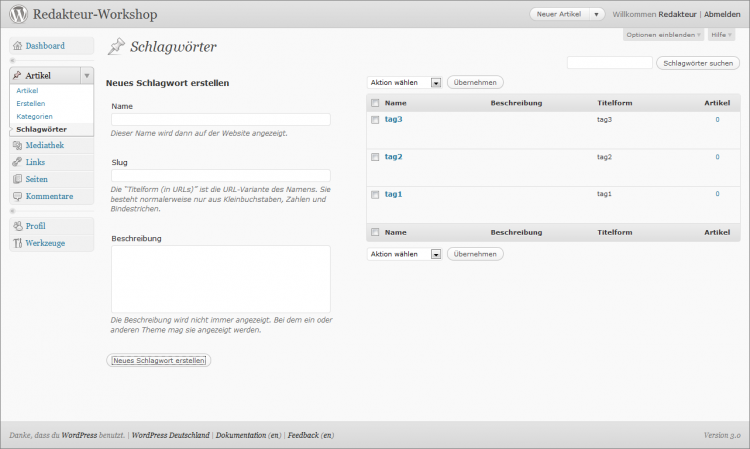Image resolution: width=750 pixels, height=449 pixels.
Task: Open the Hilfe tab
Action: click(720, 35)
